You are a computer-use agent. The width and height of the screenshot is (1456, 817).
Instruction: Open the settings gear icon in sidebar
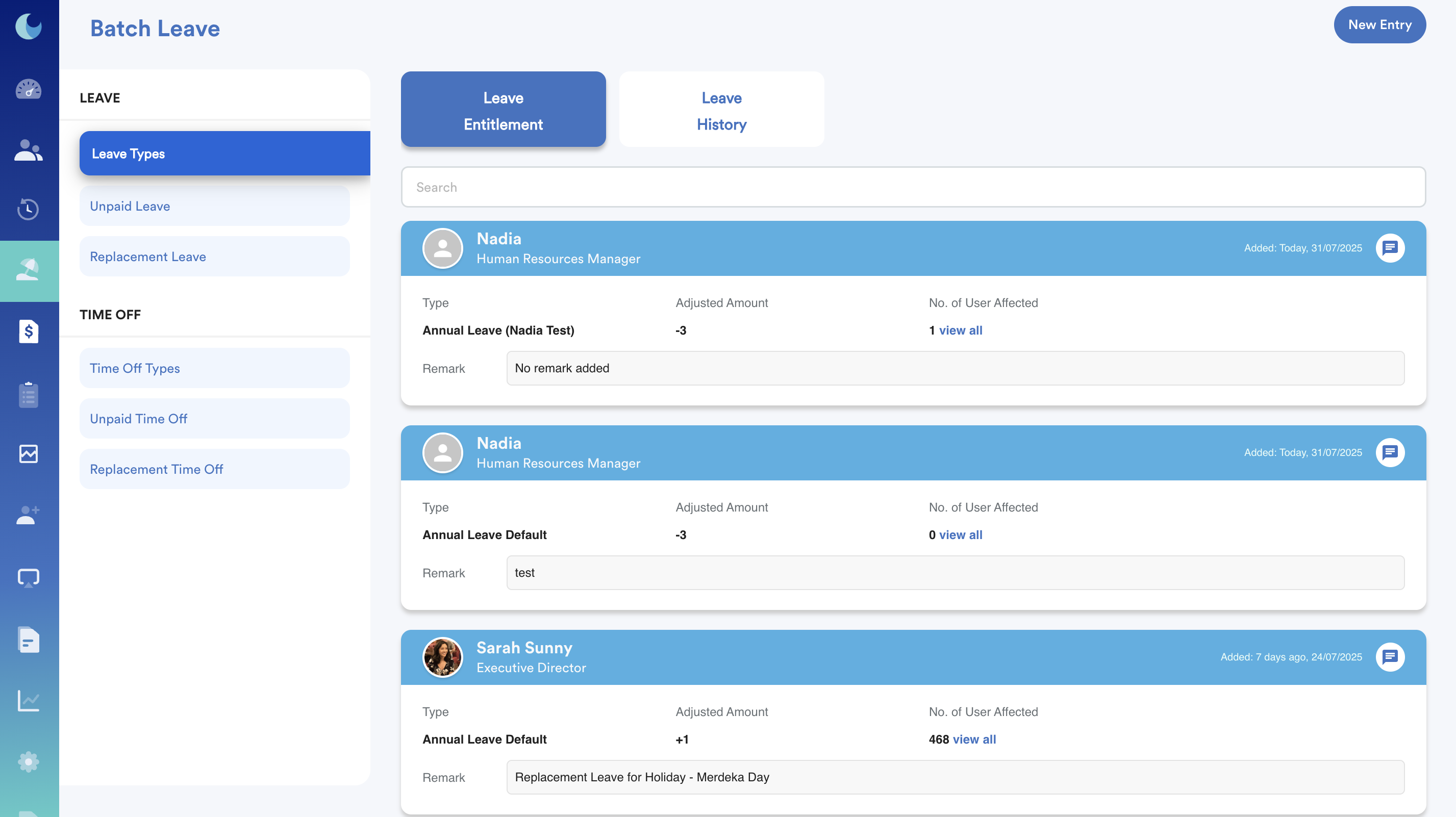point(28,762)
